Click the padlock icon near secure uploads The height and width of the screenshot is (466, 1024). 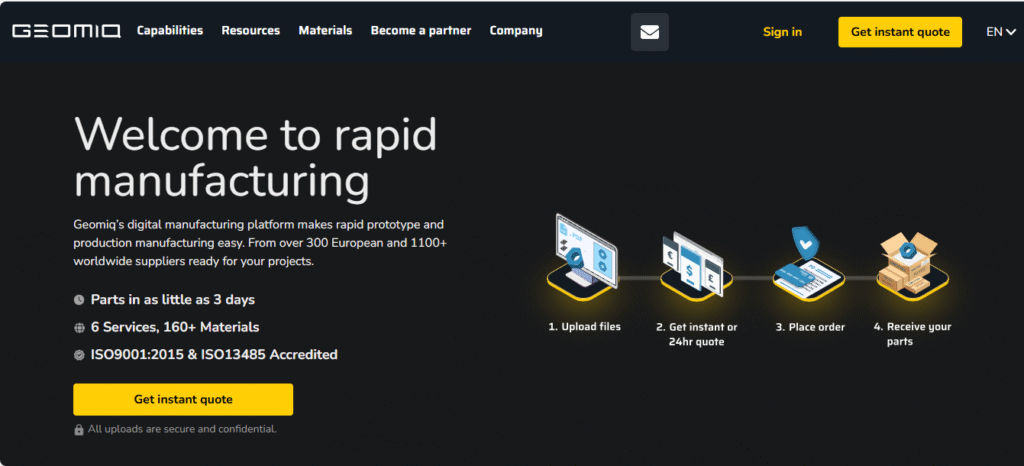click(79, 429)
